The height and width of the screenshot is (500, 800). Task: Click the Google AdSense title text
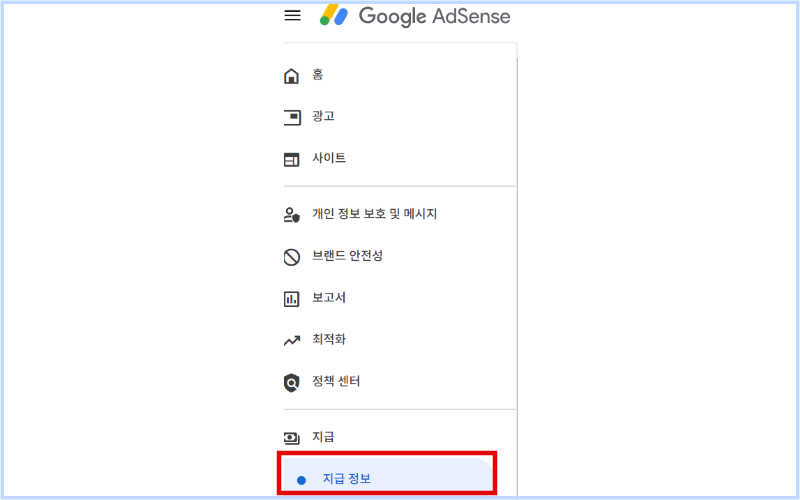(434, 16)
